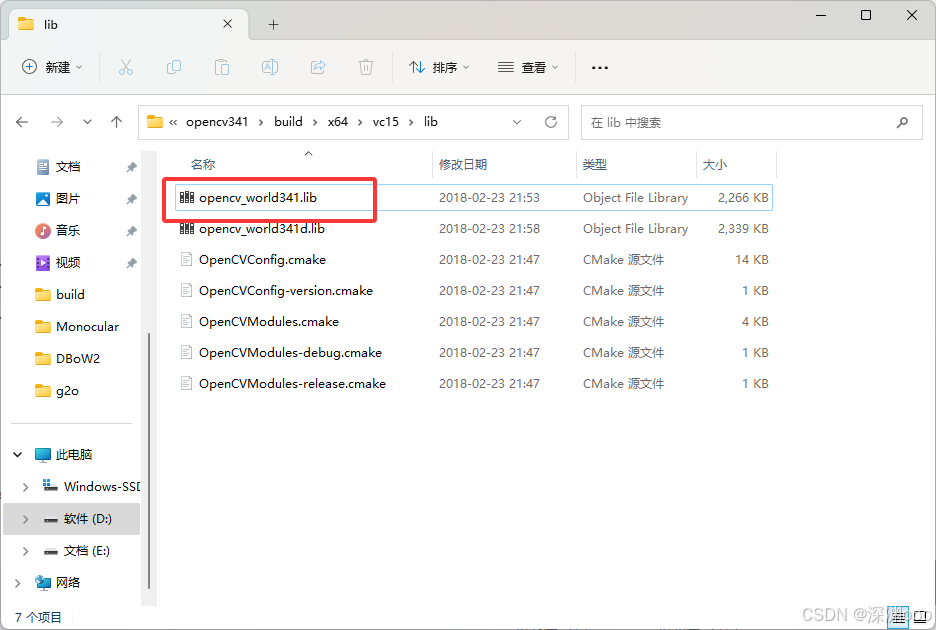Image resolution: width=936 pixels, height=630 pixels.
Task: Expand address bar history dropdown
Action: 517,122
